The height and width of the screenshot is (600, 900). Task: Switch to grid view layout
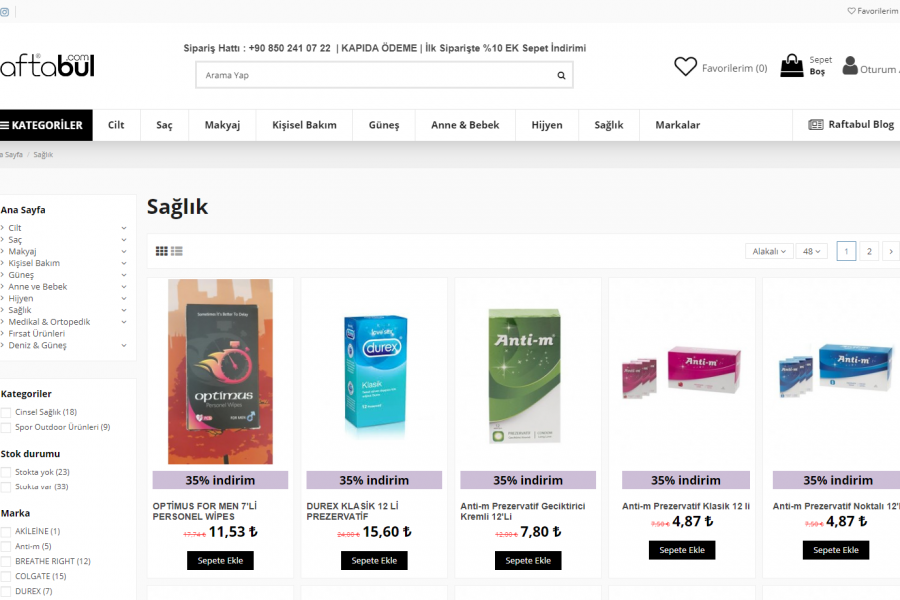[x=162, y=251]
